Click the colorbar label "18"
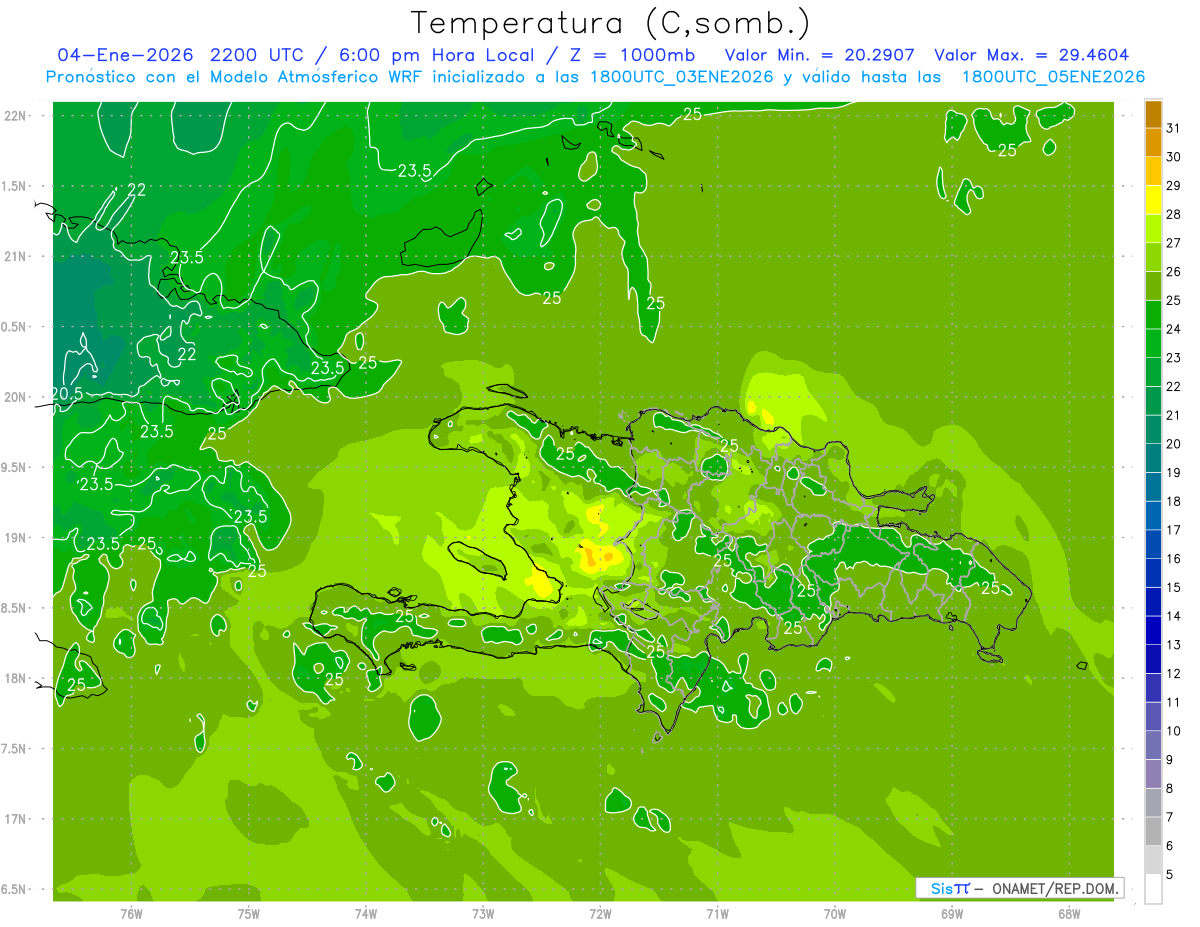This screenshot has height=927, width=1200. [x=1174, y=501]
